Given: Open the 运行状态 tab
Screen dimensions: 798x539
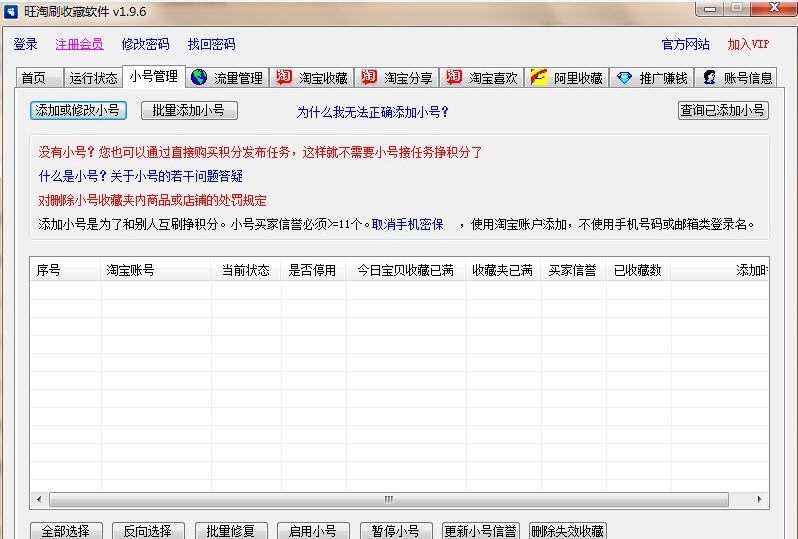Looking at the screenshot, I should (x=93, y=78).
